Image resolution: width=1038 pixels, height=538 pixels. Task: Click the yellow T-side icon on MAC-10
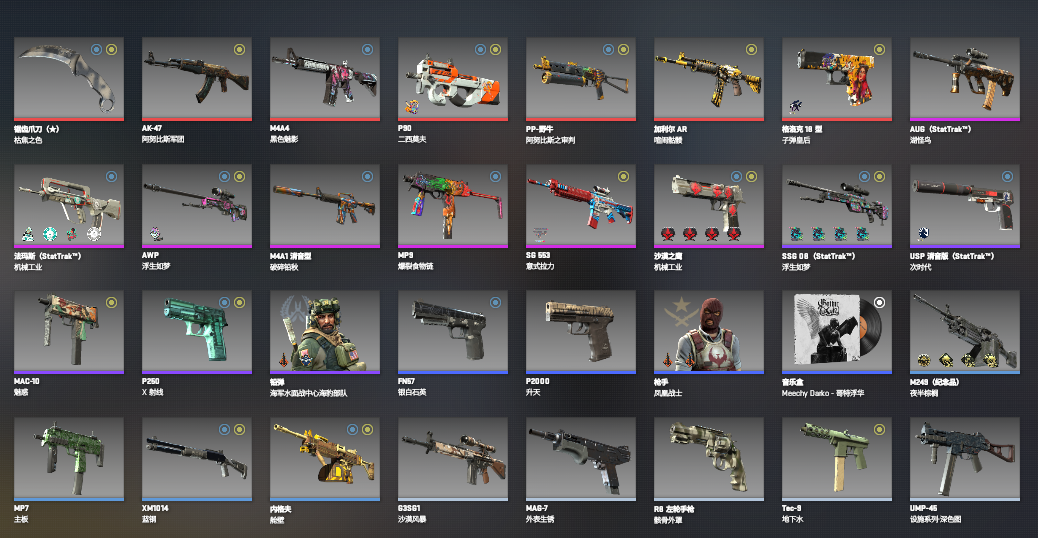coord(111,302)
